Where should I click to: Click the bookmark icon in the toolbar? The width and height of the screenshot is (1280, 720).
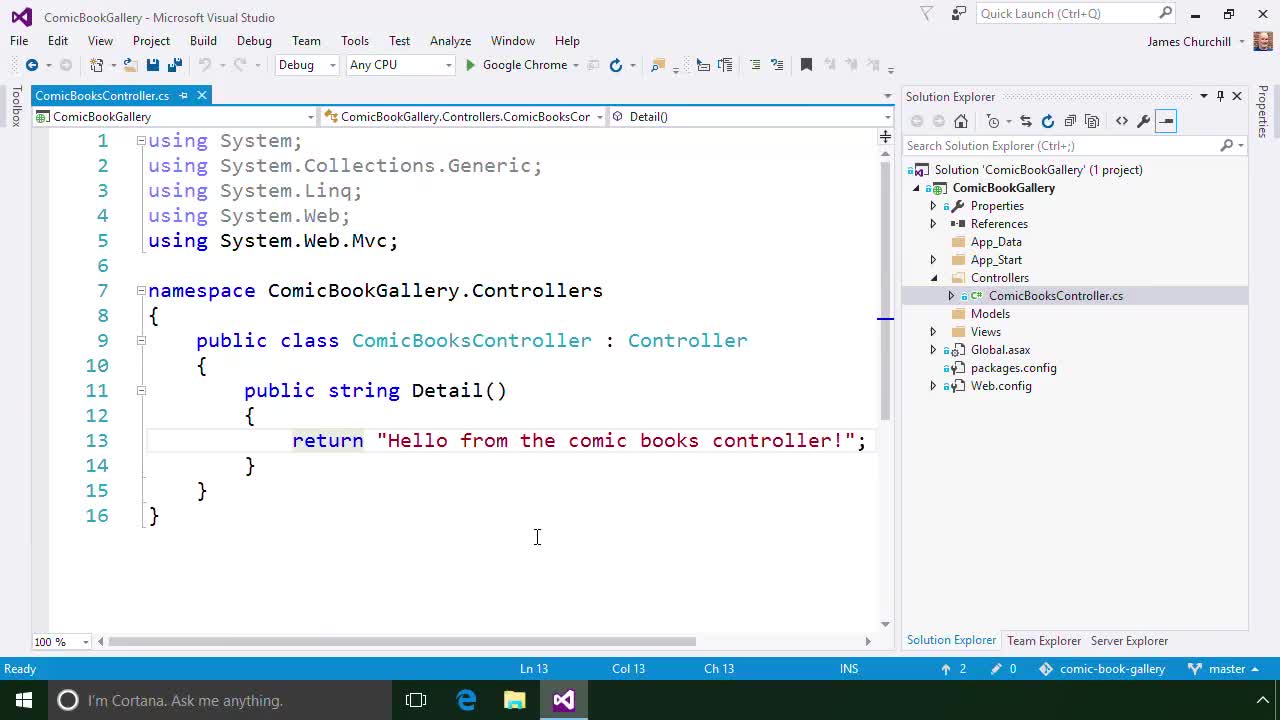[x=806, y=65]
